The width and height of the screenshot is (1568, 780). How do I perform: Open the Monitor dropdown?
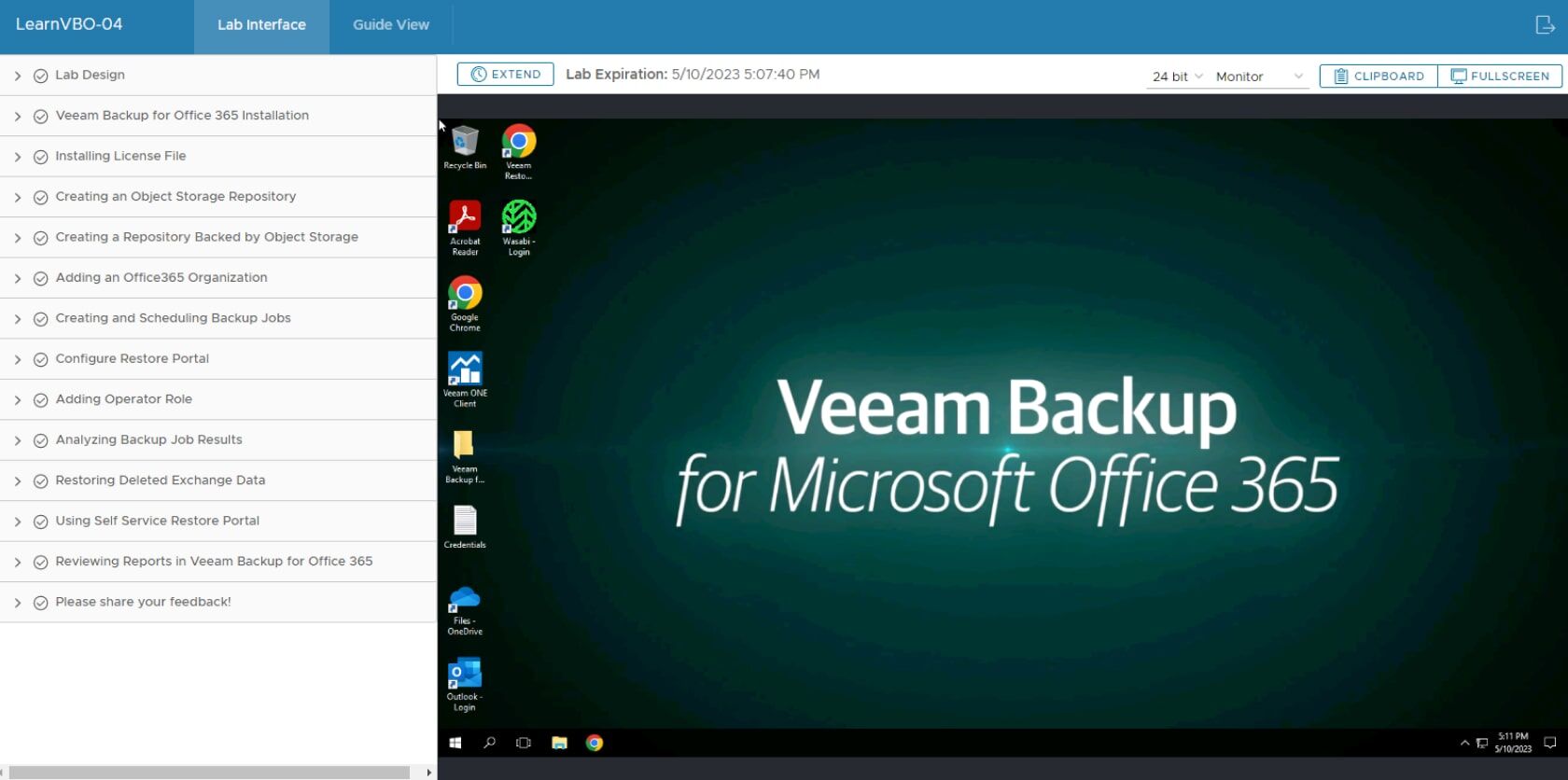coord(1259,77)
